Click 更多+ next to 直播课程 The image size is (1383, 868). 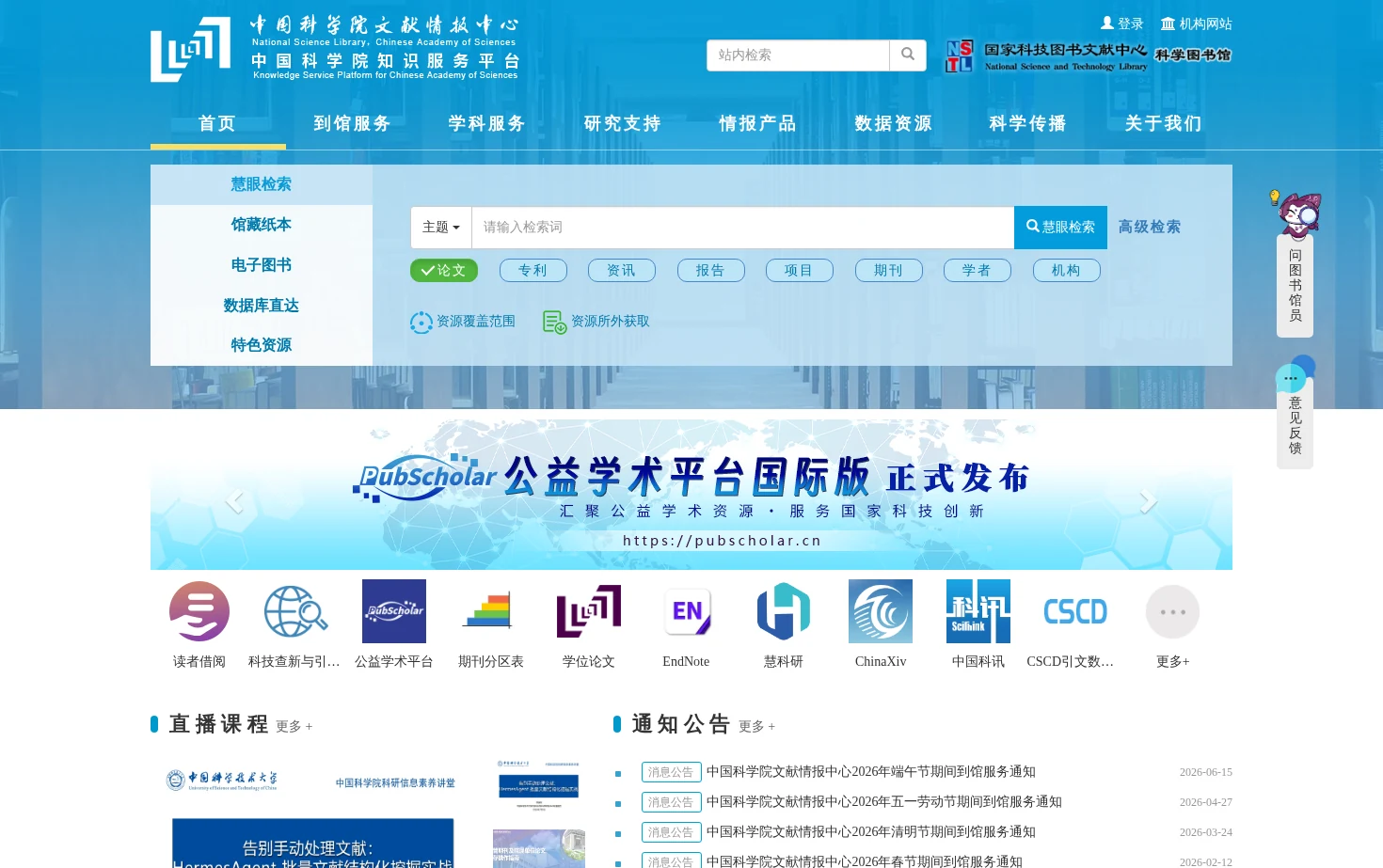(294, 727)
